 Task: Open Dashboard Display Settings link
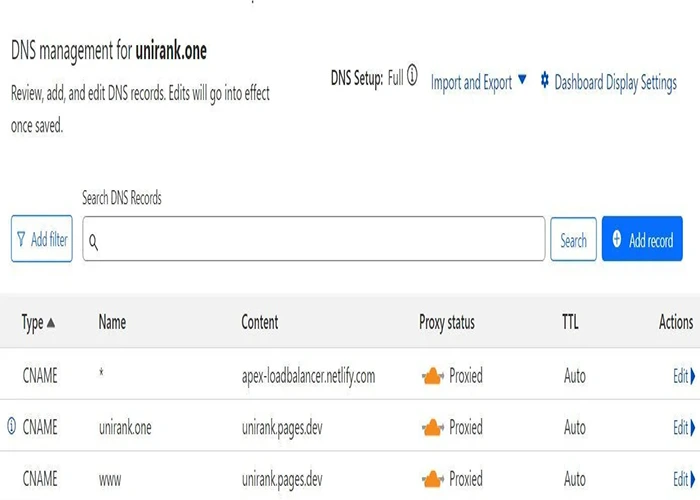click(615, 83)
